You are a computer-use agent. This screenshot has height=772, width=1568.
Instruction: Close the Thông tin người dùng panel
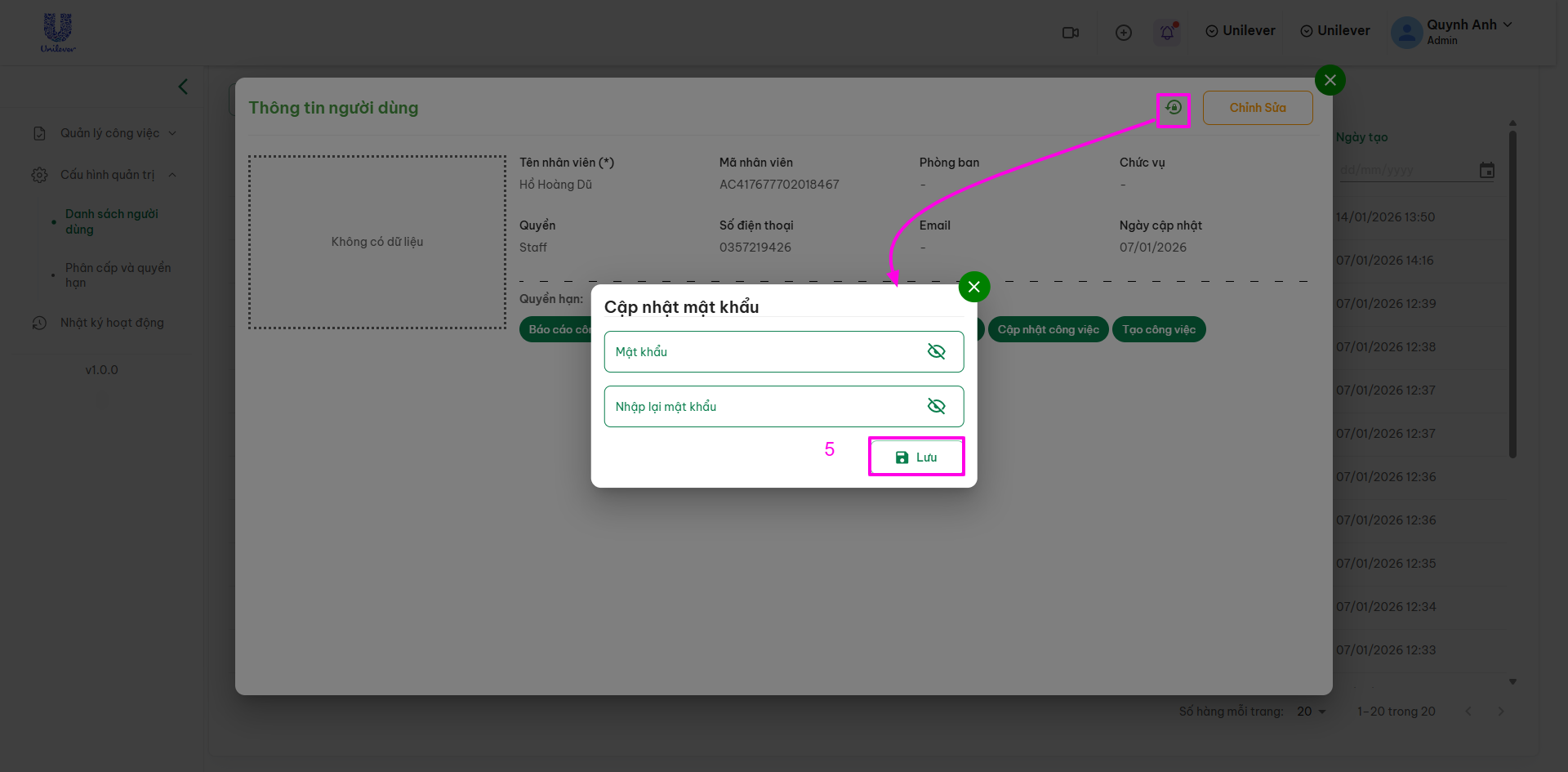[1330, 80]
